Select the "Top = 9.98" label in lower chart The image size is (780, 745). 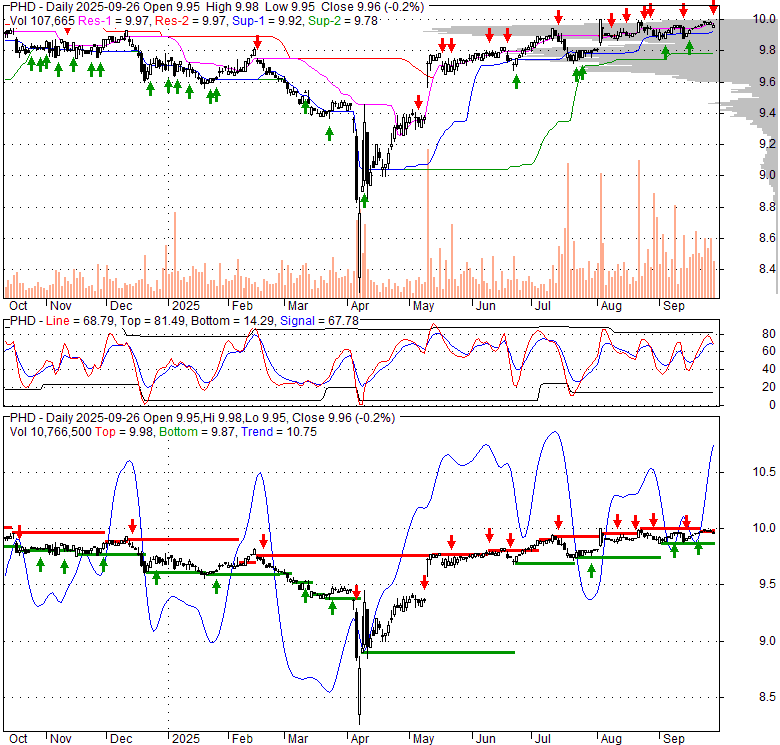coord(125,432)
